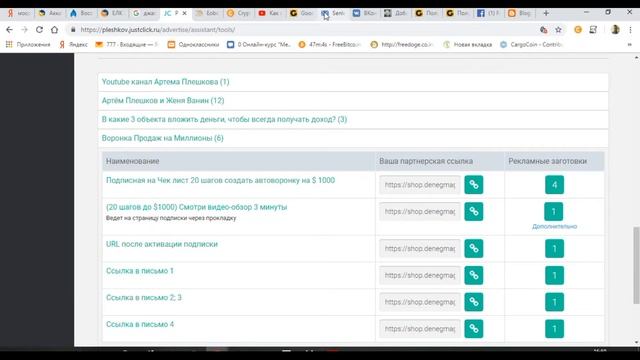Copy partner link for Подписная на Чек лист row
Image resolution: width=640 pixels, height=360 pixels.
[x=473, y=184]
